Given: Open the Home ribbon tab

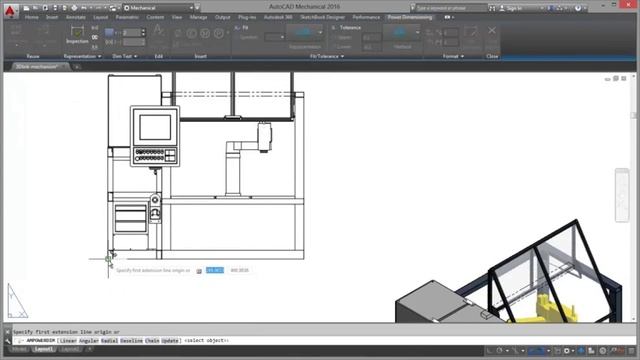Looking at the screenshot, I should coord(31,17).
